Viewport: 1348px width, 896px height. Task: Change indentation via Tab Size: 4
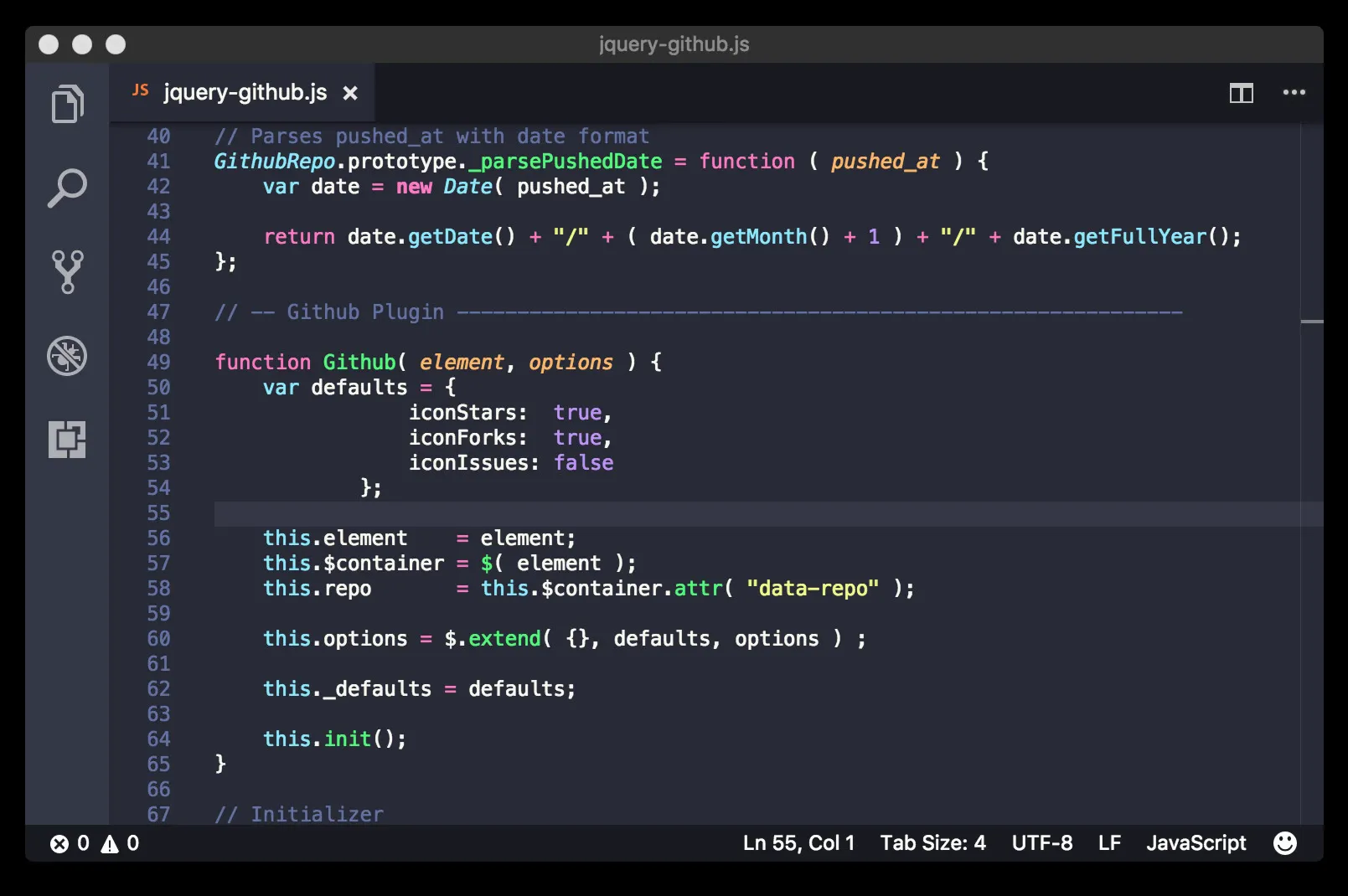(932, 842)
